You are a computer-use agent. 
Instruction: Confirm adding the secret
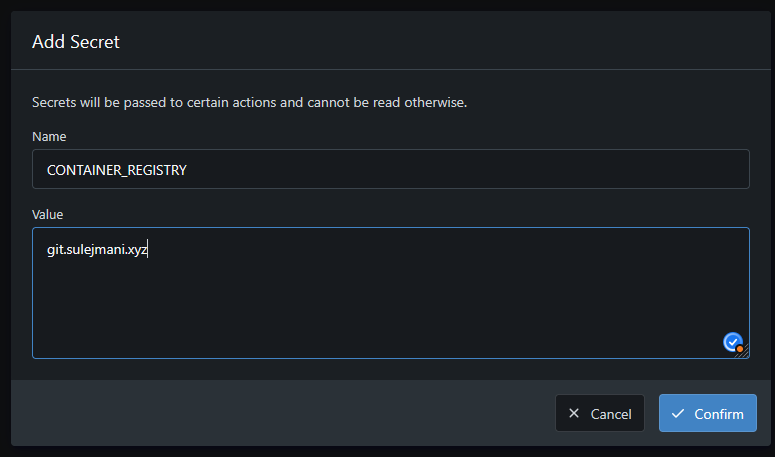(x=707, y=413)
